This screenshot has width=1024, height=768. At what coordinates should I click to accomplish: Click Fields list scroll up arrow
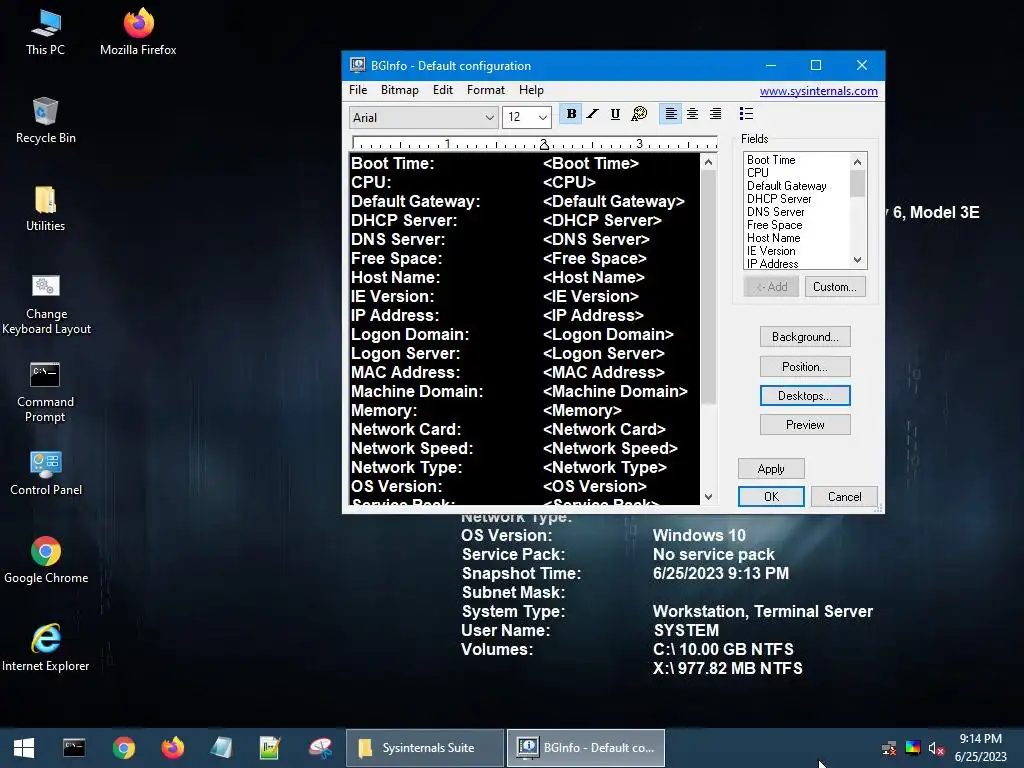click(x=857, y=162)
